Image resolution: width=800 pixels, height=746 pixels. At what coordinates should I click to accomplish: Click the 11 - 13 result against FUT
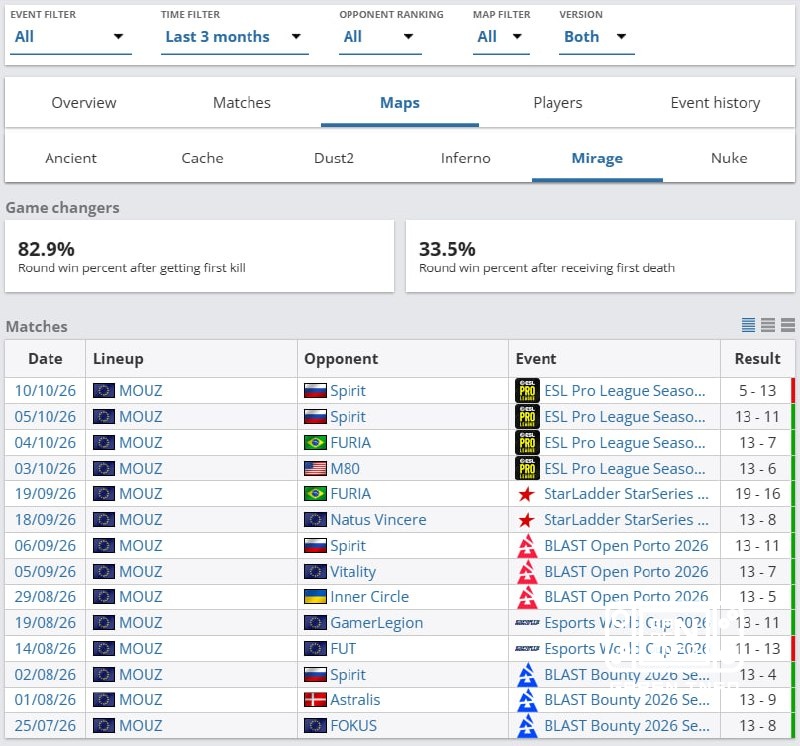pyautogui.click(x=758, y=649)
